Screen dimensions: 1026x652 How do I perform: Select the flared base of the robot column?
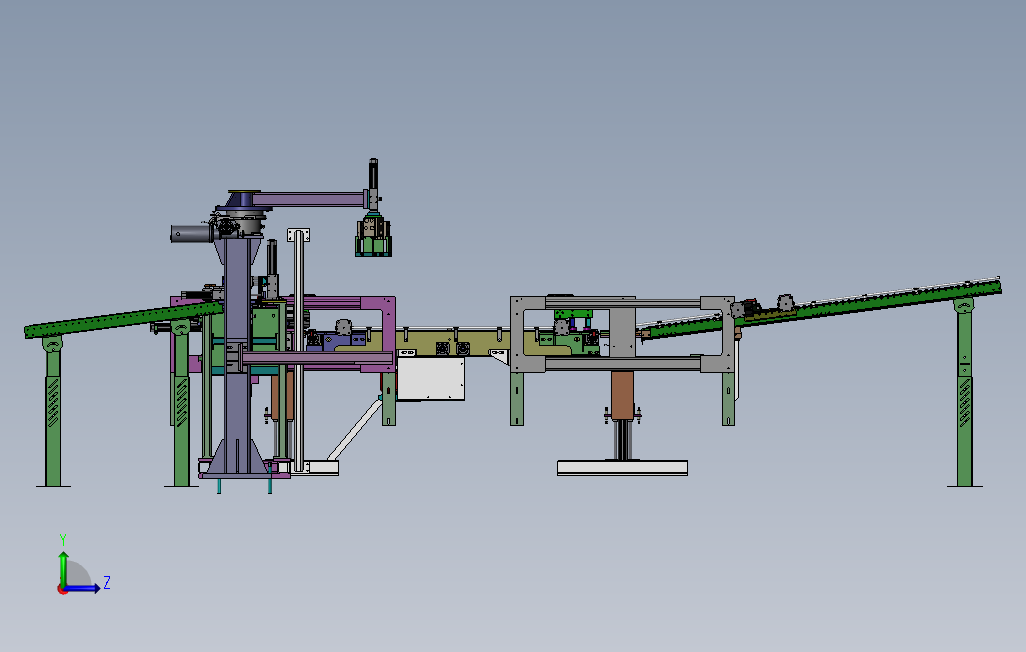[237, 457]
